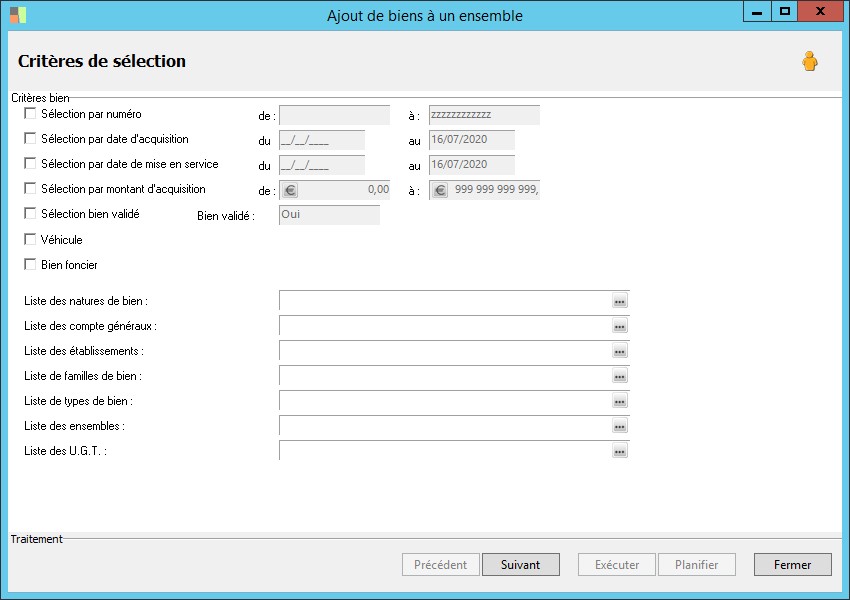Click the app icon in title bar
850x600 pixels.
coord(18,15)
